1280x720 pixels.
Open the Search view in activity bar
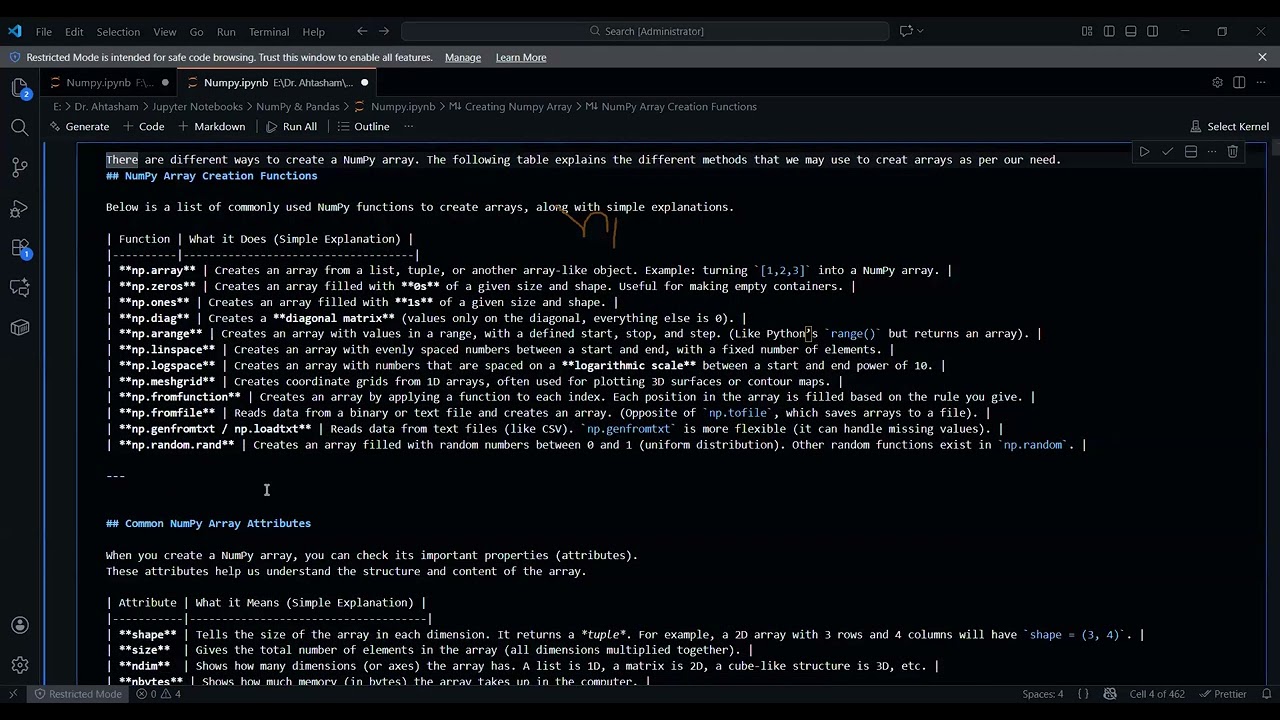pos(20,127)
